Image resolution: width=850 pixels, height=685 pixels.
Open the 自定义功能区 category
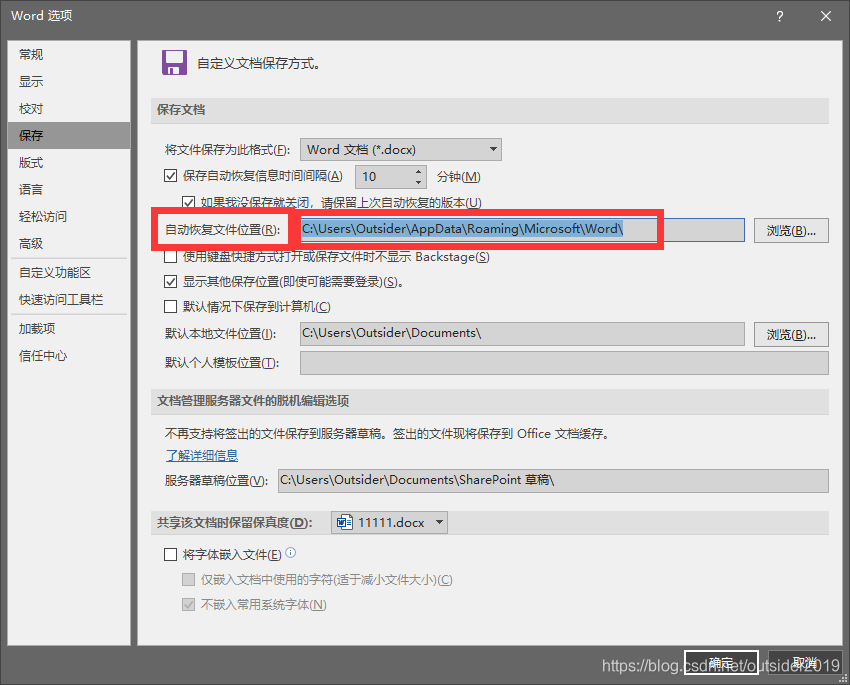(x=69, y=273)
